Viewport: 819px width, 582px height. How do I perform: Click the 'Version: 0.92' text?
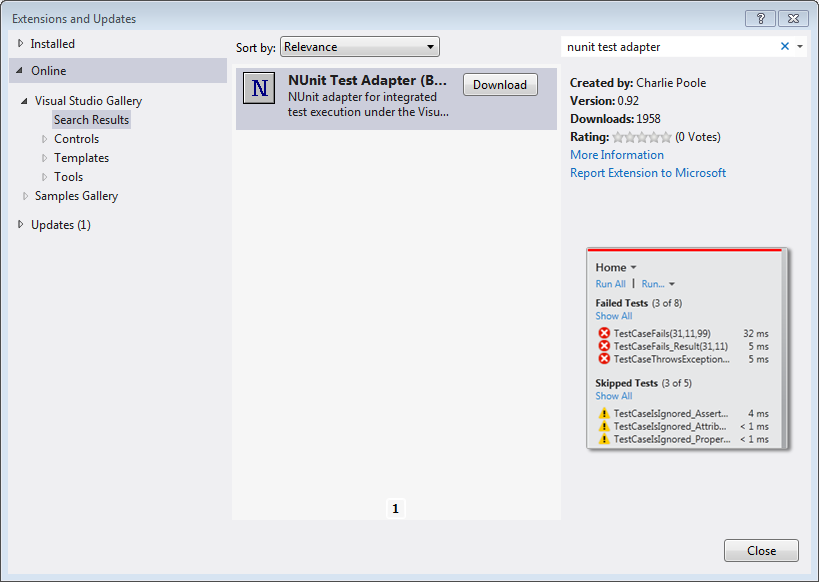(x=604, y=101)
